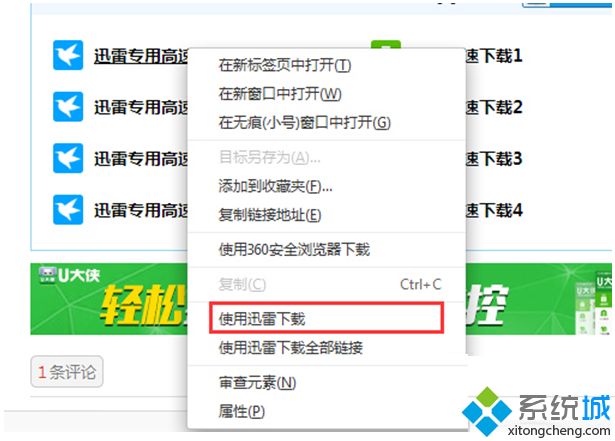Click the U大侠 logo on the green banner
Image resolution: width=615 pixels, height=441 pixels.
click(x=69, y=275)
